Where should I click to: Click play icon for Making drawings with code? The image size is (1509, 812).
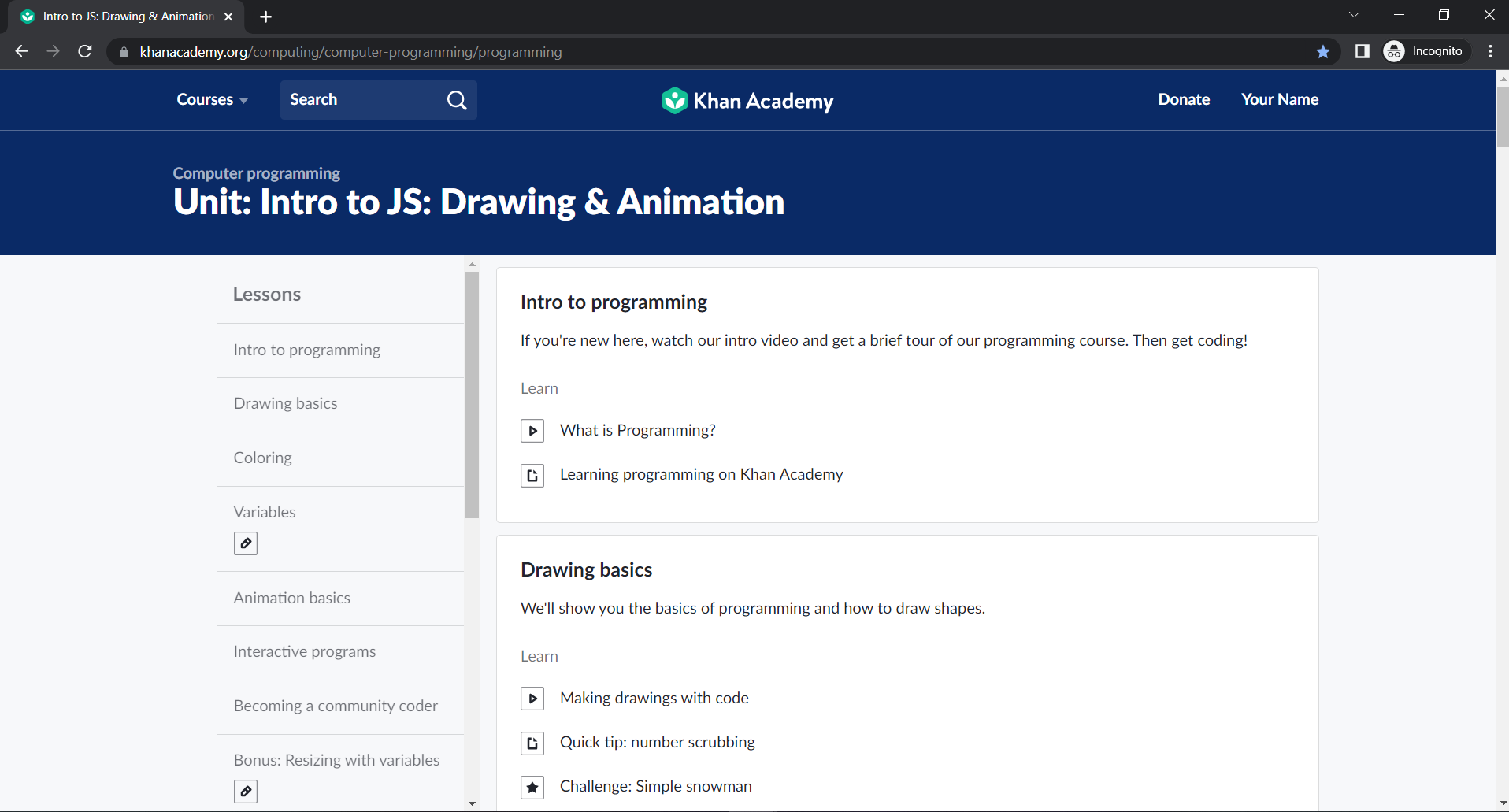(532, 699)
